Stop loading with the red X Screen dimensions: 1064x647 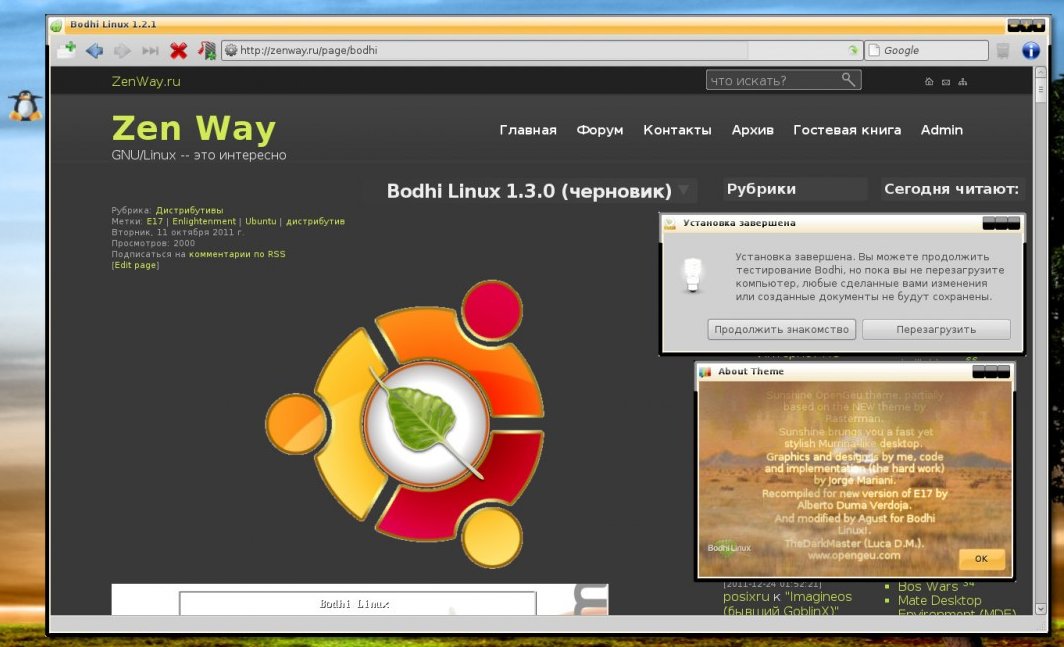click(178, 50)
